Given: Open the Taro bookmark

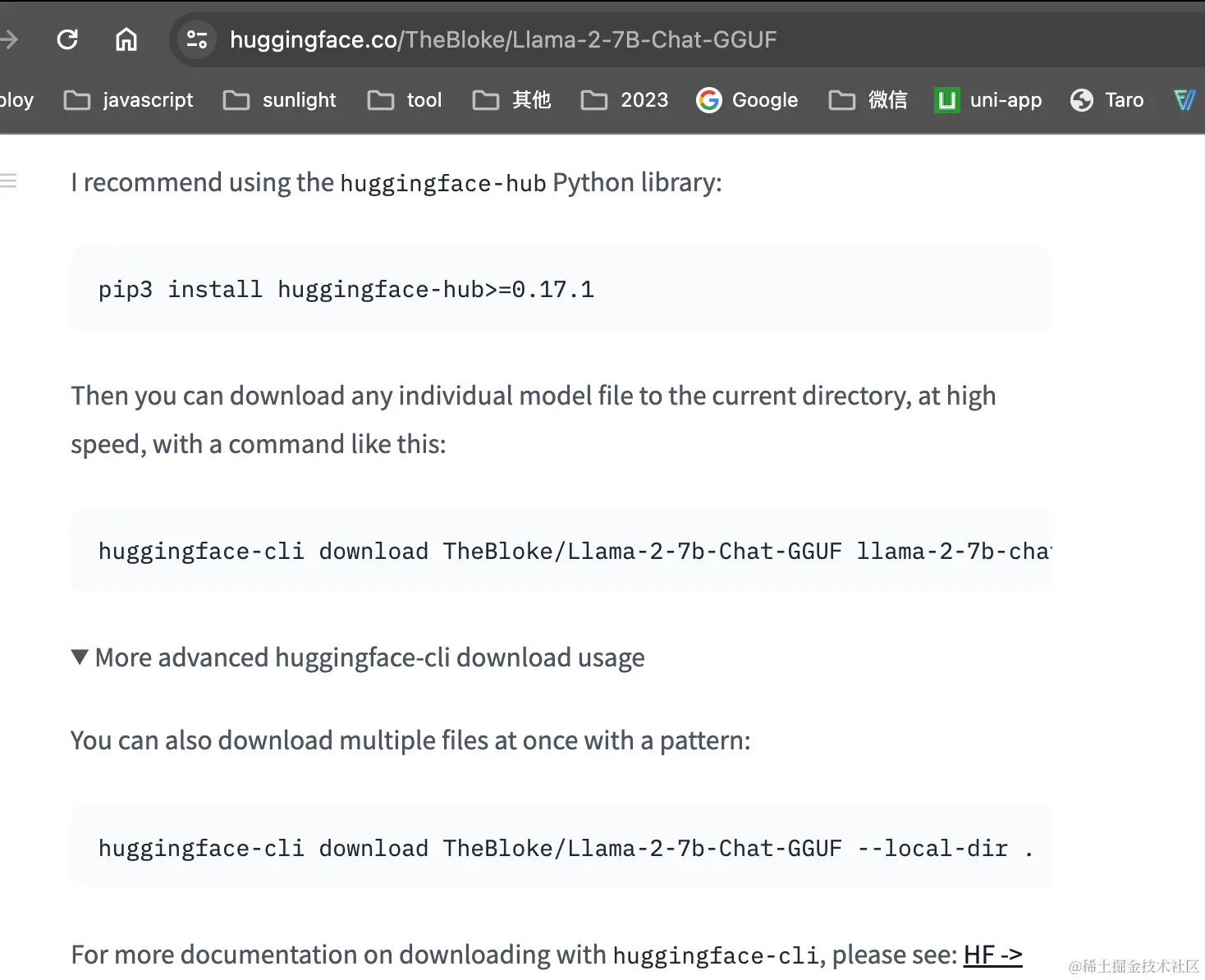Looking at the screenshot, I should point(1106,100).
